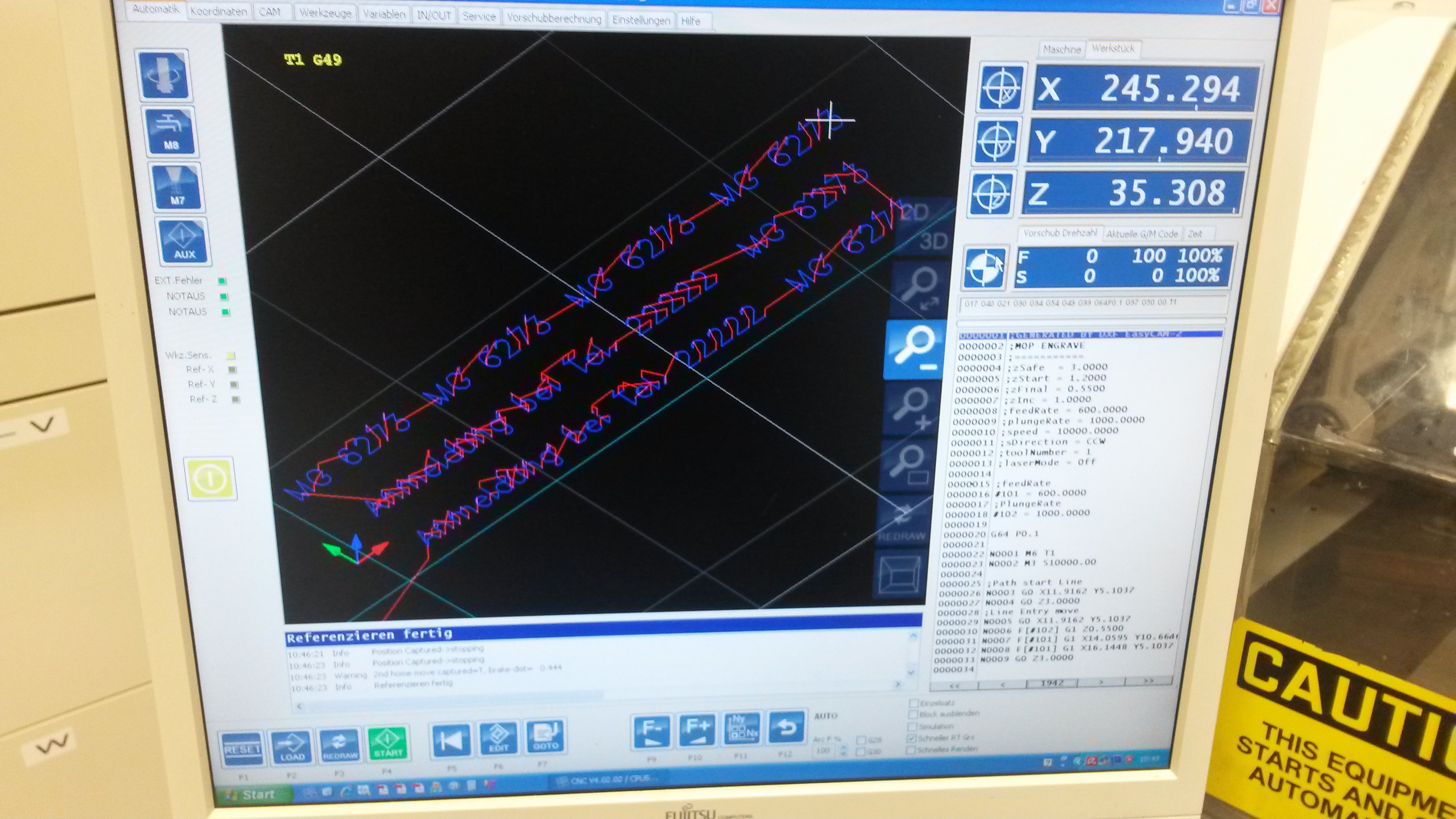Enable the Schnelles Rendern checkbox

(x=910, y=750)
